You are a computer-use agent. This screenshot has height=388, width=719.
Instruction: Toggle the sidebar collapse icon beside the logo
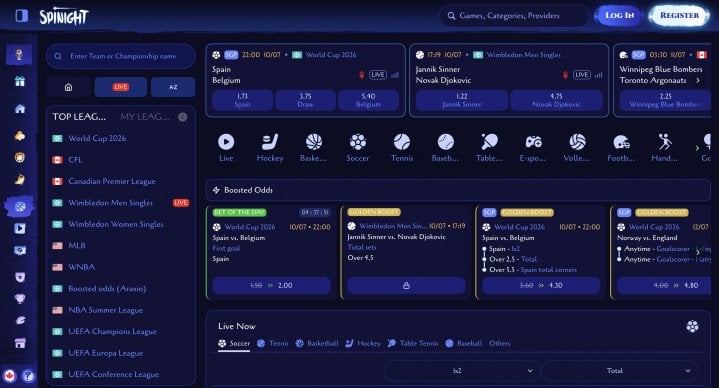pyautogui.click(x=21, y=16)
